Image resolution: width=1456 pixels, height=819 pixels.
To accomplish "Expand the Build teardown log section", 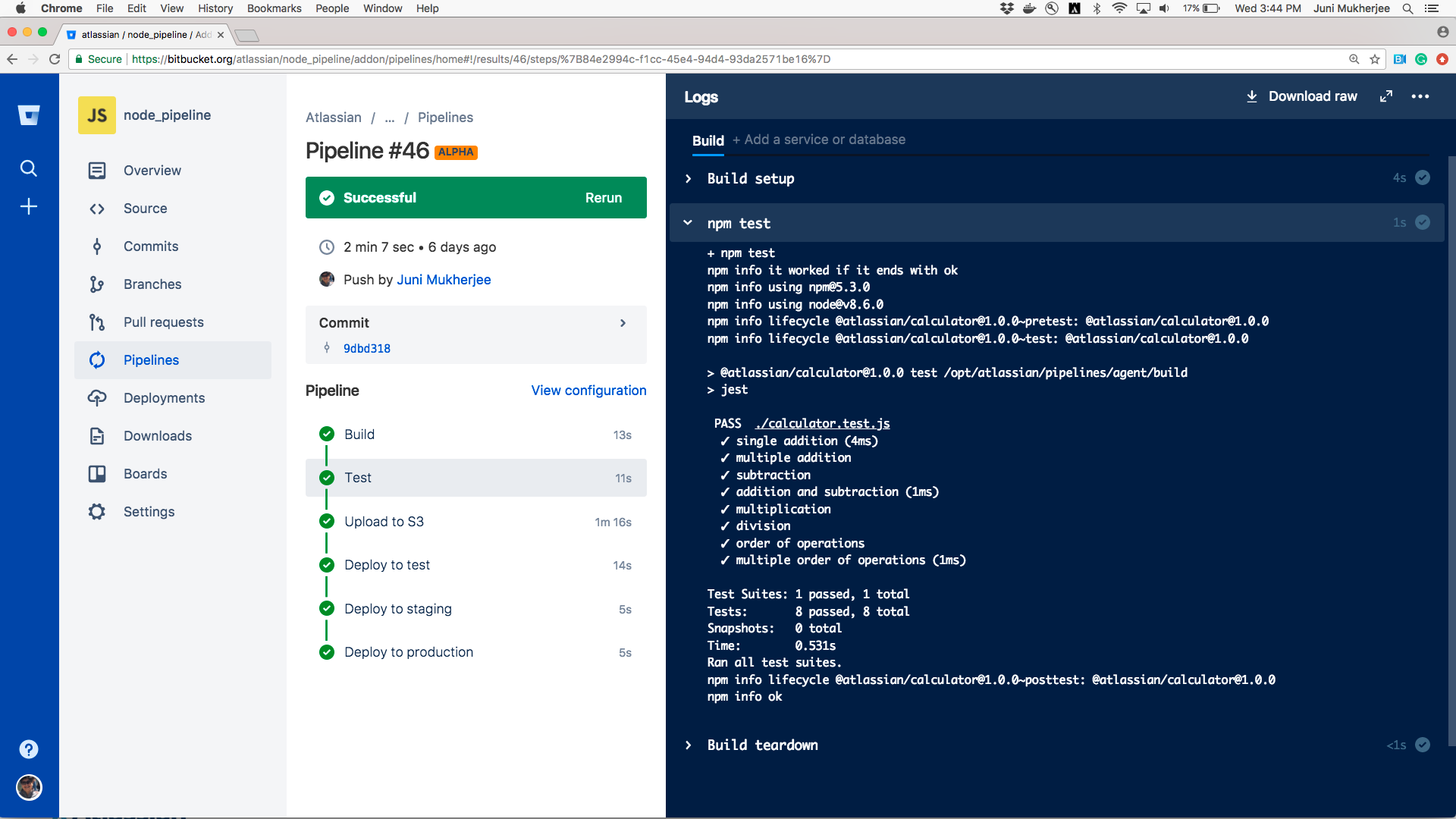I will tap(688, 745).
